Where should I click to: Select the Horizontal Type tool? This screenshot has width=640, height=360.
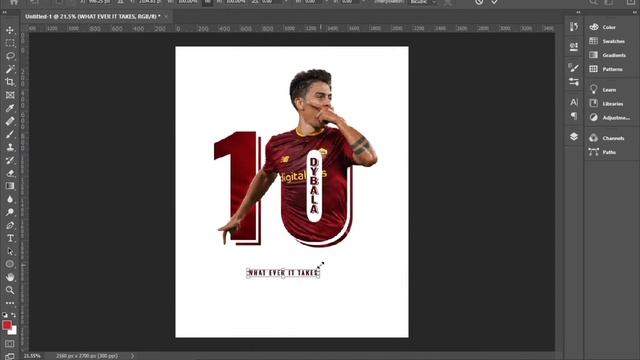[x=10, y=238]
